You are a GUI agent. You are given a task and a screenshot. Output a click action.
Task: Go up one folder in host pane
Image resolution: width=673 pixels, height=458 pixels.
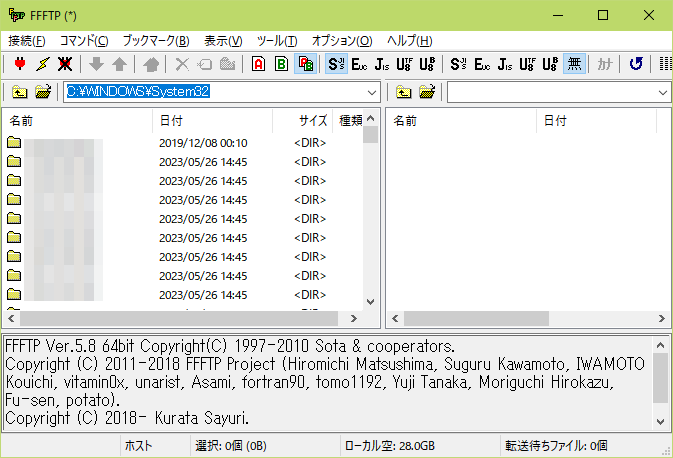coord(404,92)
